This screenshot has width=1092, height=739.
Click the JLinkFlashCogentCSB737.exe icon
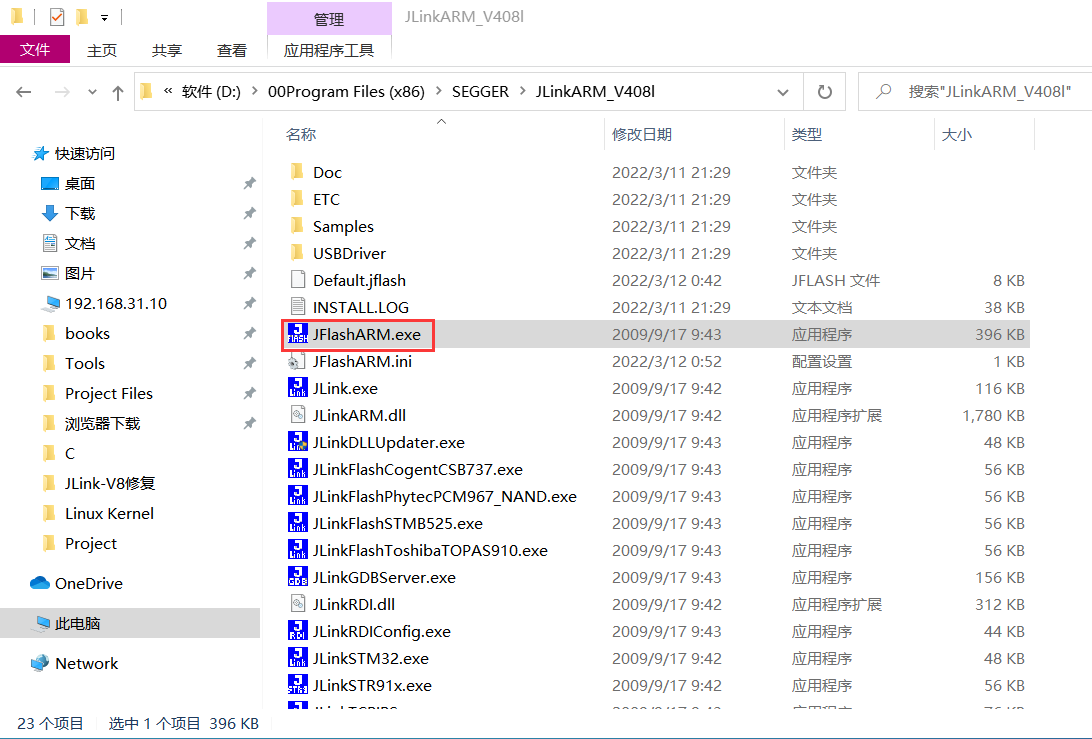click(297, 469)
